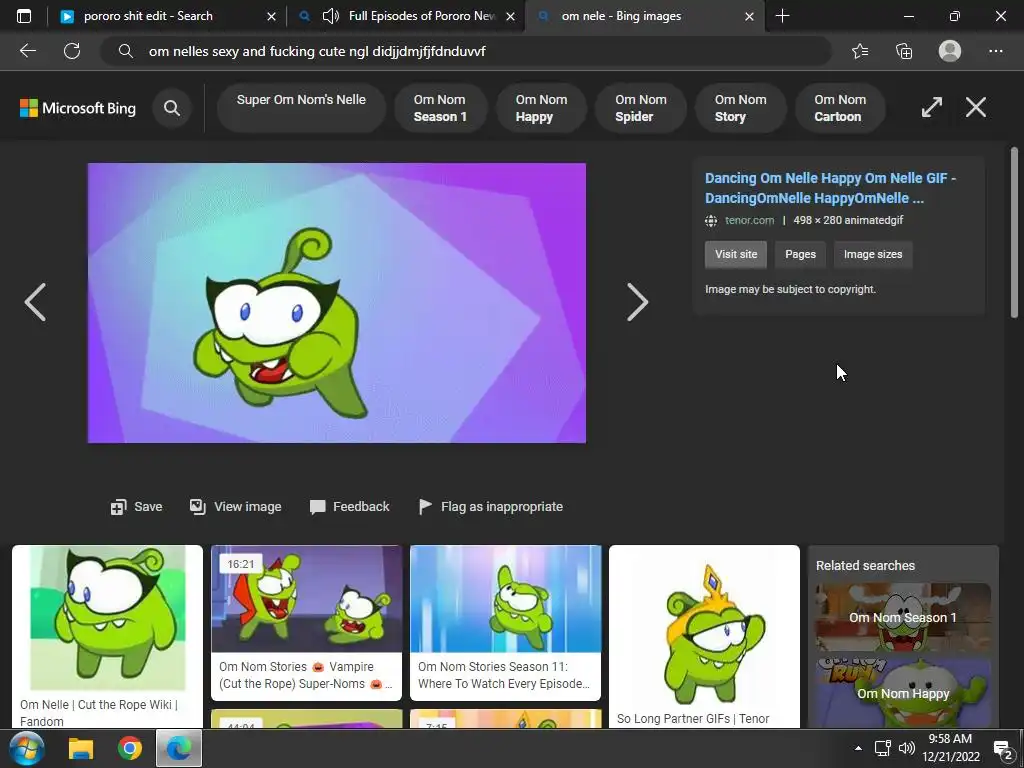The height and width of the screenshot is (768, 1024).
Task: Open Om Nom Season 1 related search
Action: tap(903, 617)
